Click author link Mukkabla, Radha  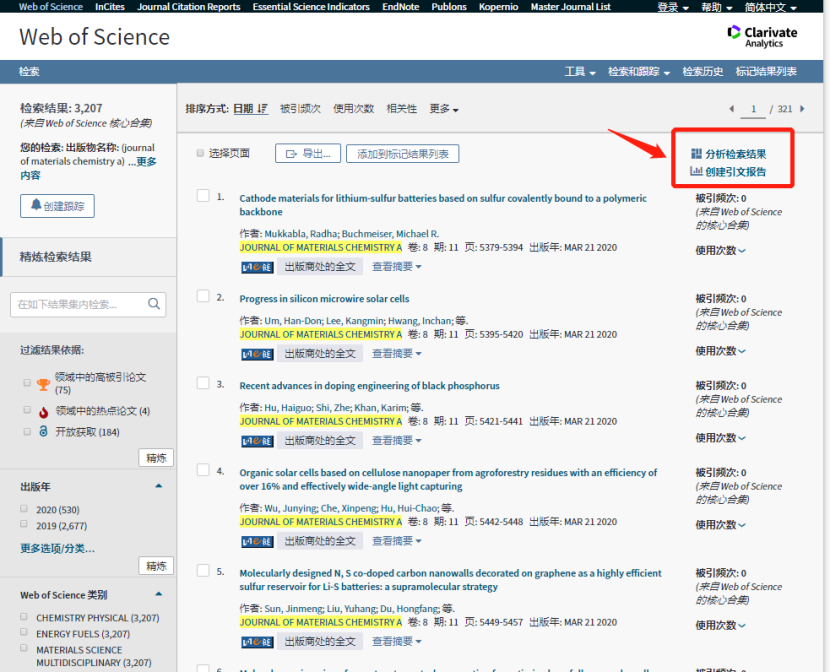(301, 233)
